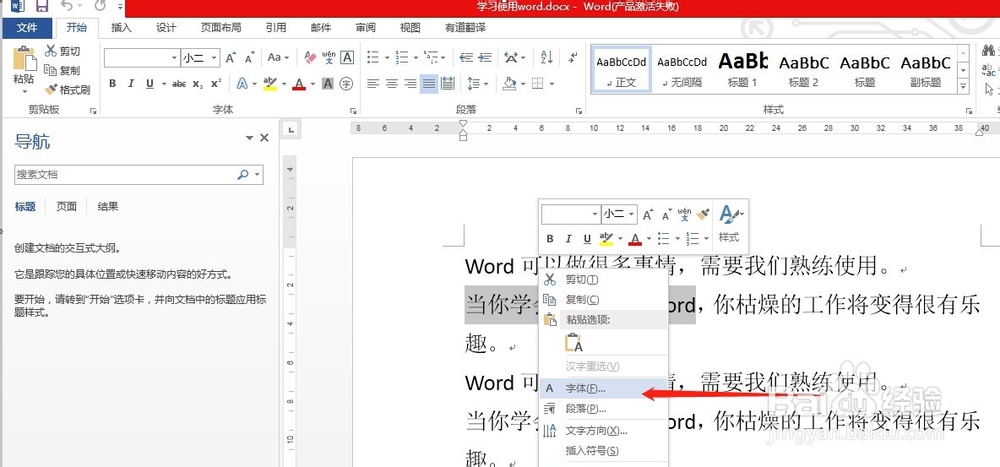The height and width of the screenshot is (467, 1000).
Task: Apply ribbon yellow text highlight color
Action: tap(270, 84)
